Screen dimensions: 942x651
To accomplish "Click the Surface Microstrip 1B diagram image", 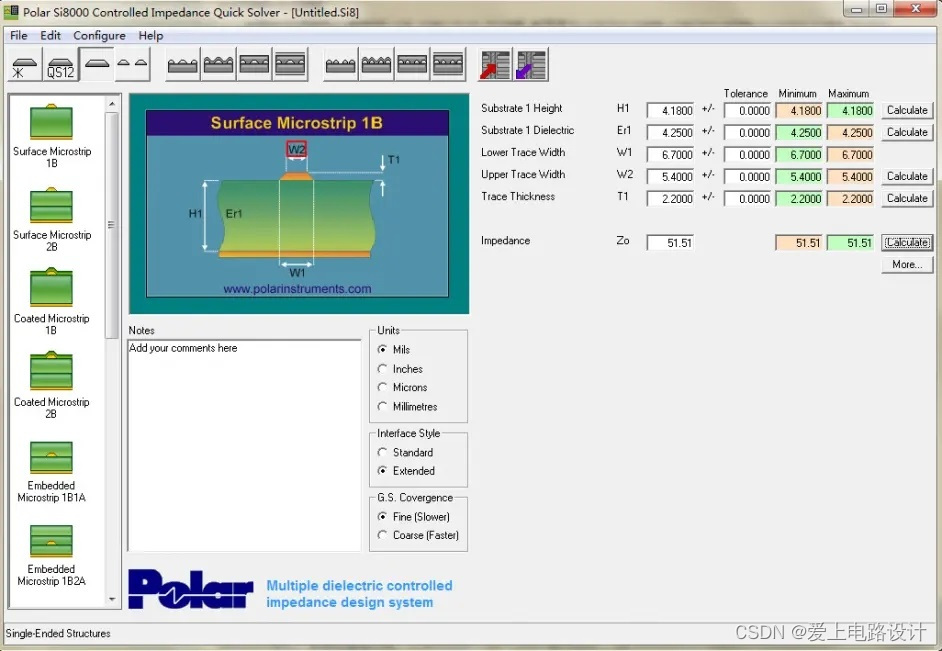I will pyautogui.click(x=297, y=204).
